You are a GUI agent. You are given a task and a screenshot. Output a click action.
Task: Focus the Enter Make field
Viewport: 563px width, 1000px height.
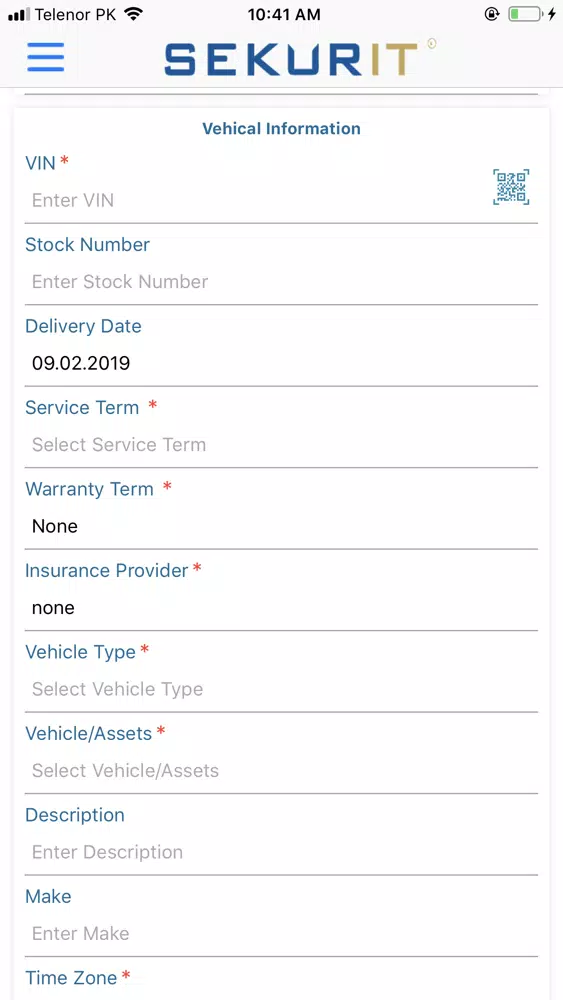coord(281,933)
